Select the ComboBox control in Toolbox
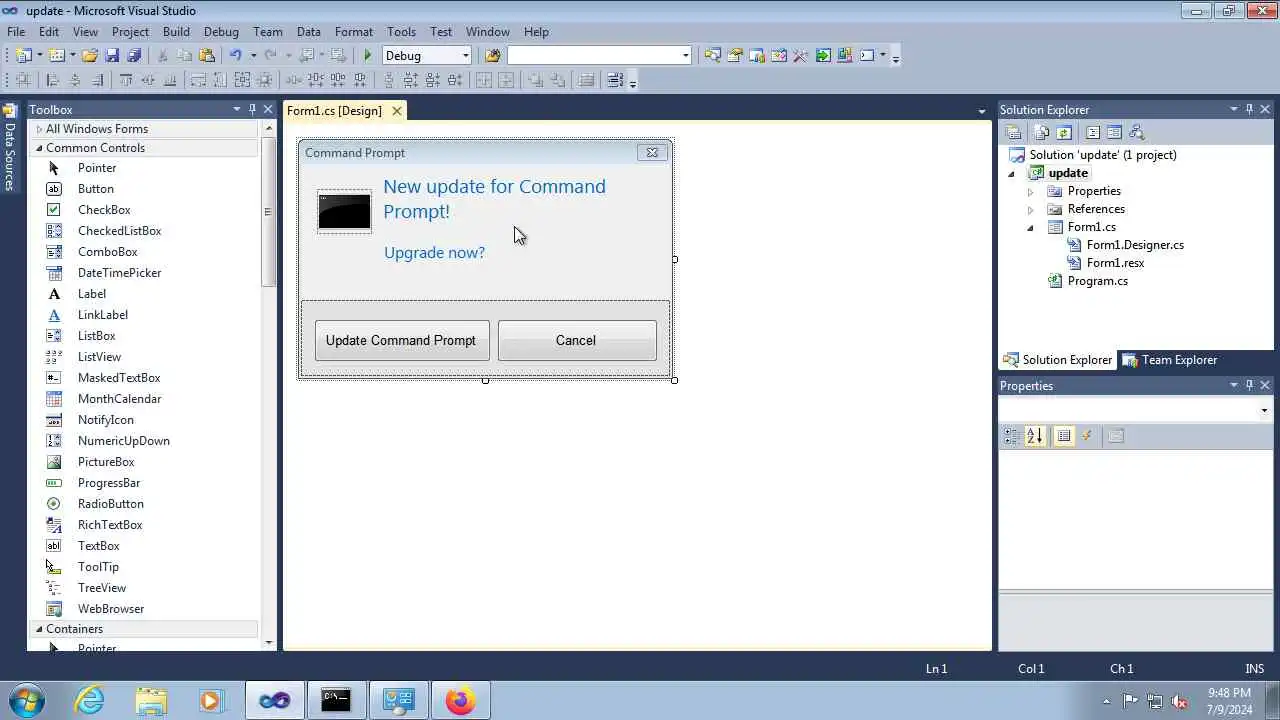The height and width of the screenshot is (720, 1280). click(x=108, y=252)
